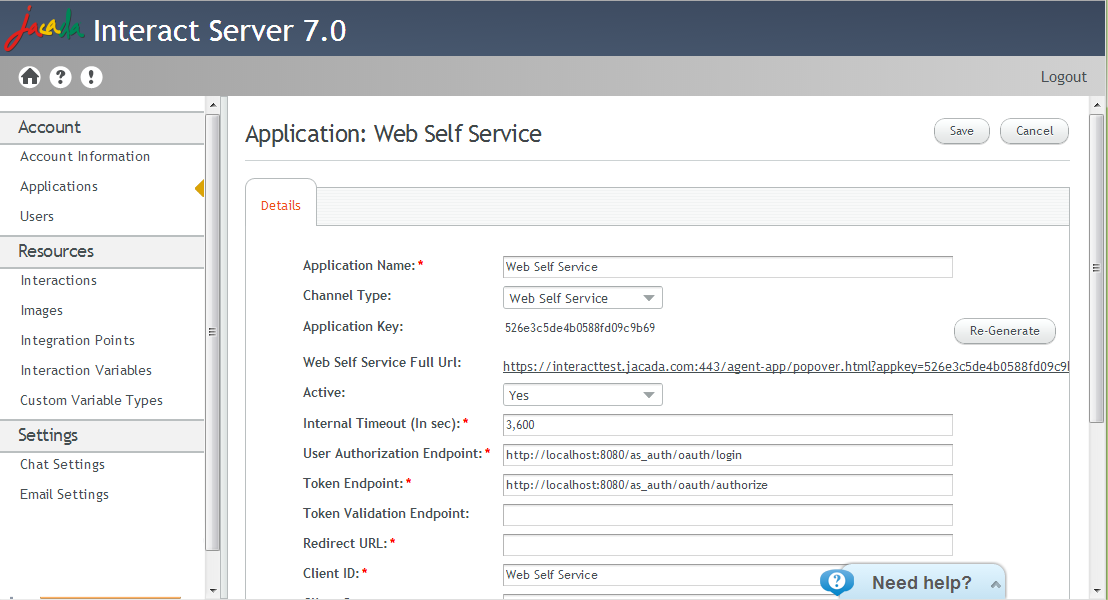This screenshot has height=600, width=1108.
Task: Open Account Information in sidebar
Action: (85, 156)
